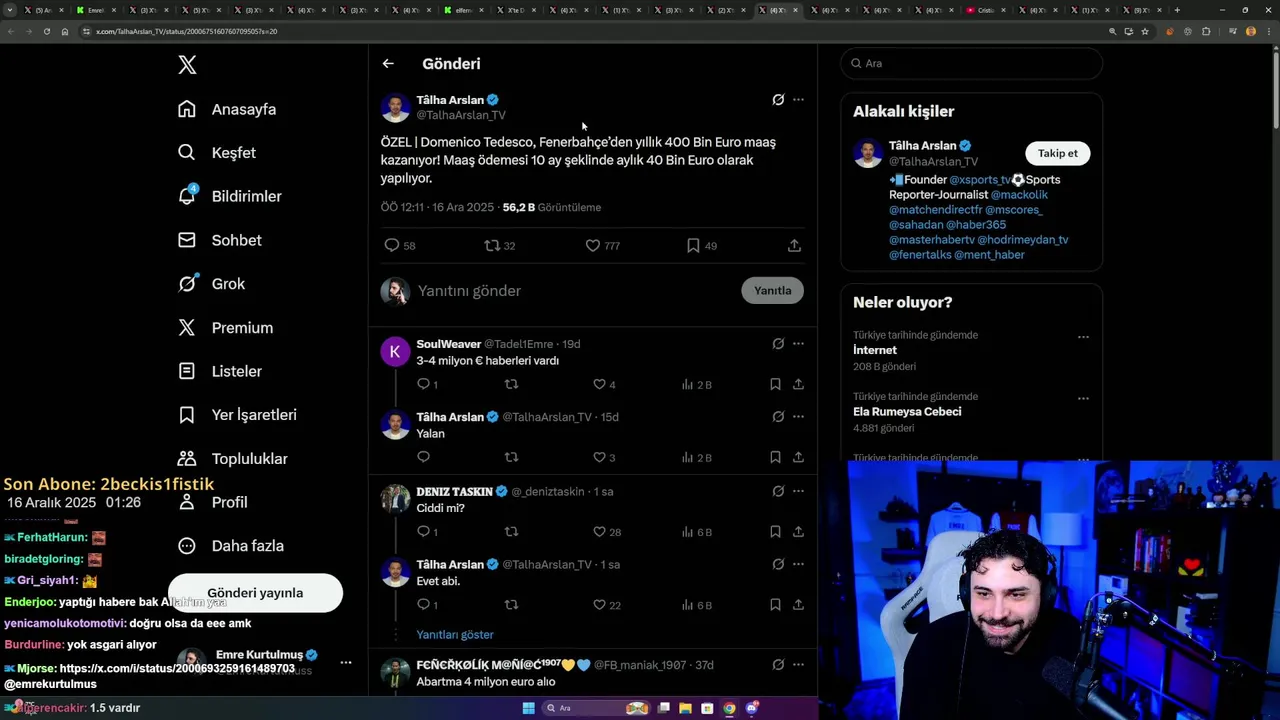This screenshot has height=720, width=1280.
Task: Open @TalhaArslan_TV handle on main post
Action: (x=461, y=115)
